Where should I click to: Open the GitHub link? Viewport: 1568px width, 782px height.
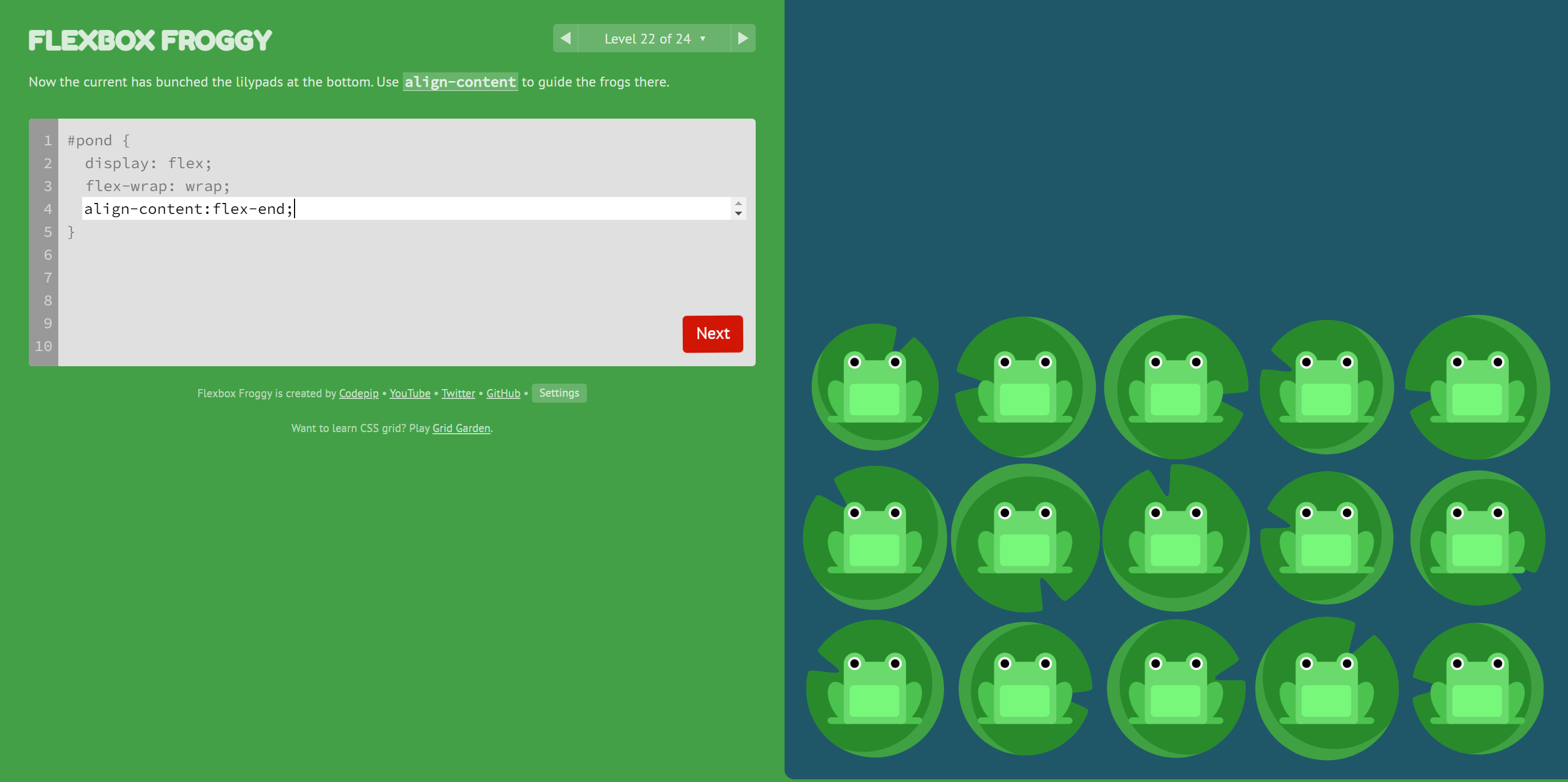(503, 393)
